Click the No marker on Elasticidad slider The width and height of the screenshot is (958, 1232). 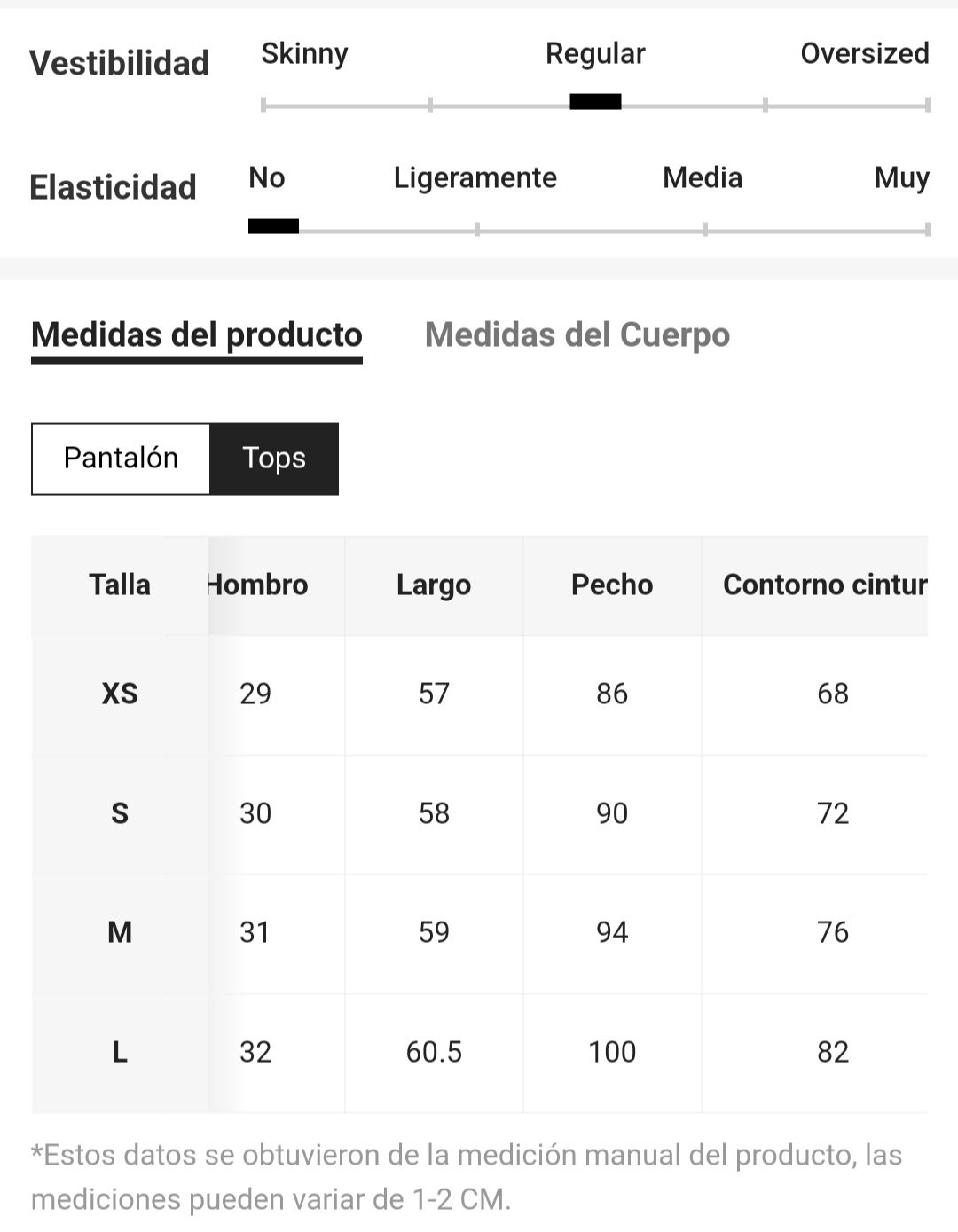(x=273, y=226)
